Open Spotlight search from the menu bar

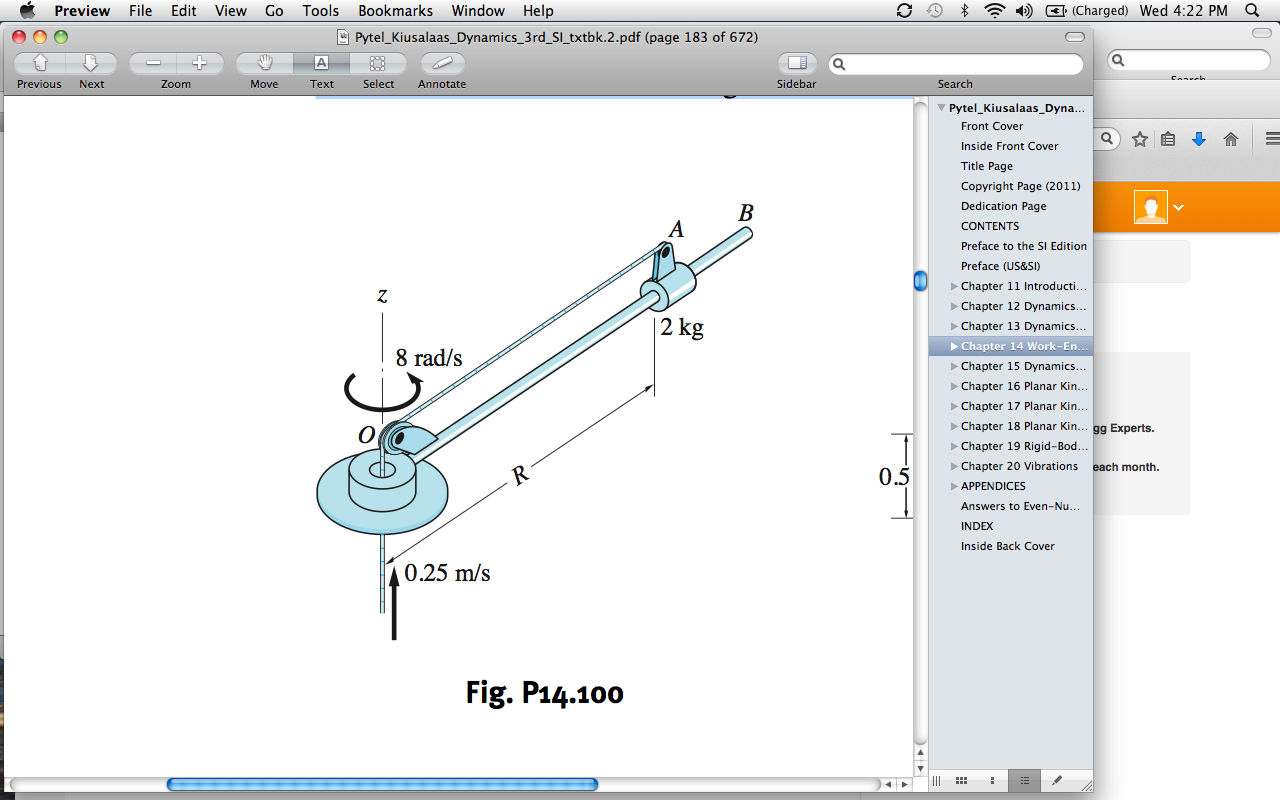(1253, 11)
